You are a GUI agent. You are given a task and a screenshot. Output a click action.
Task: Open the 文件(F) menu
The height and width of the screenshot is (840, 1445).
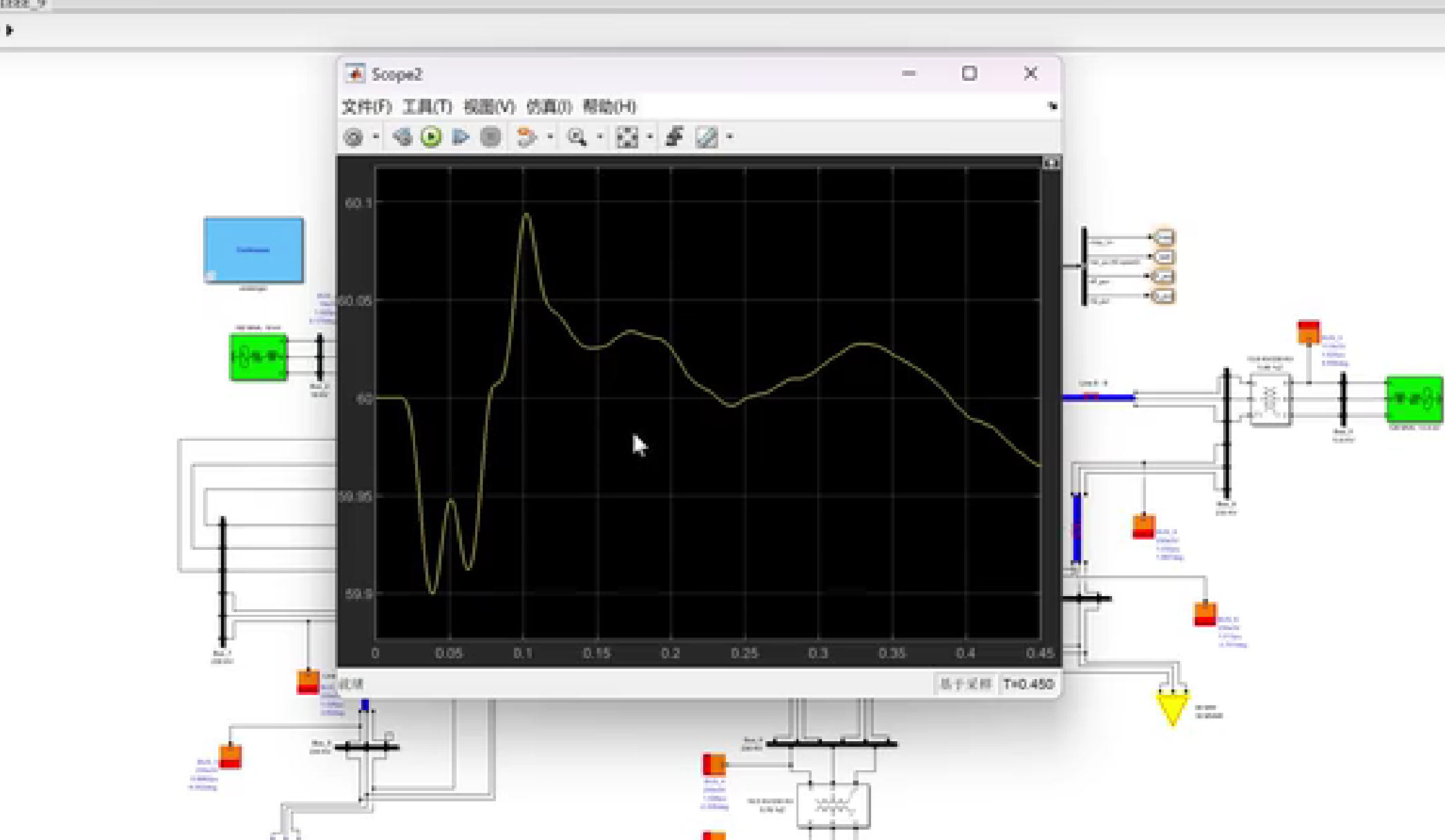[x=366, y=106]
